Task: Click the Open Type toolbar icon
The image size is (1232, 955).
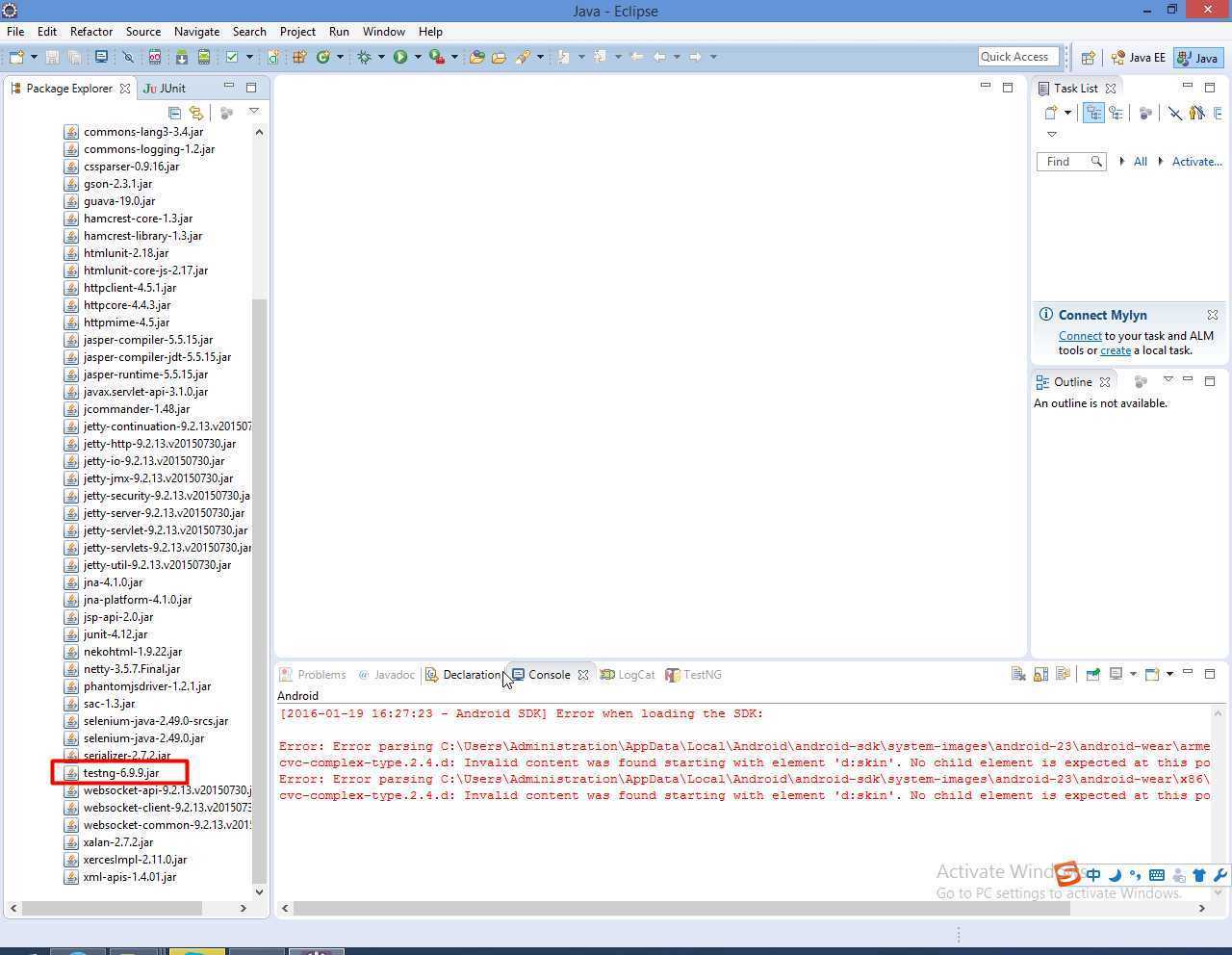Action: coord(476,57)
